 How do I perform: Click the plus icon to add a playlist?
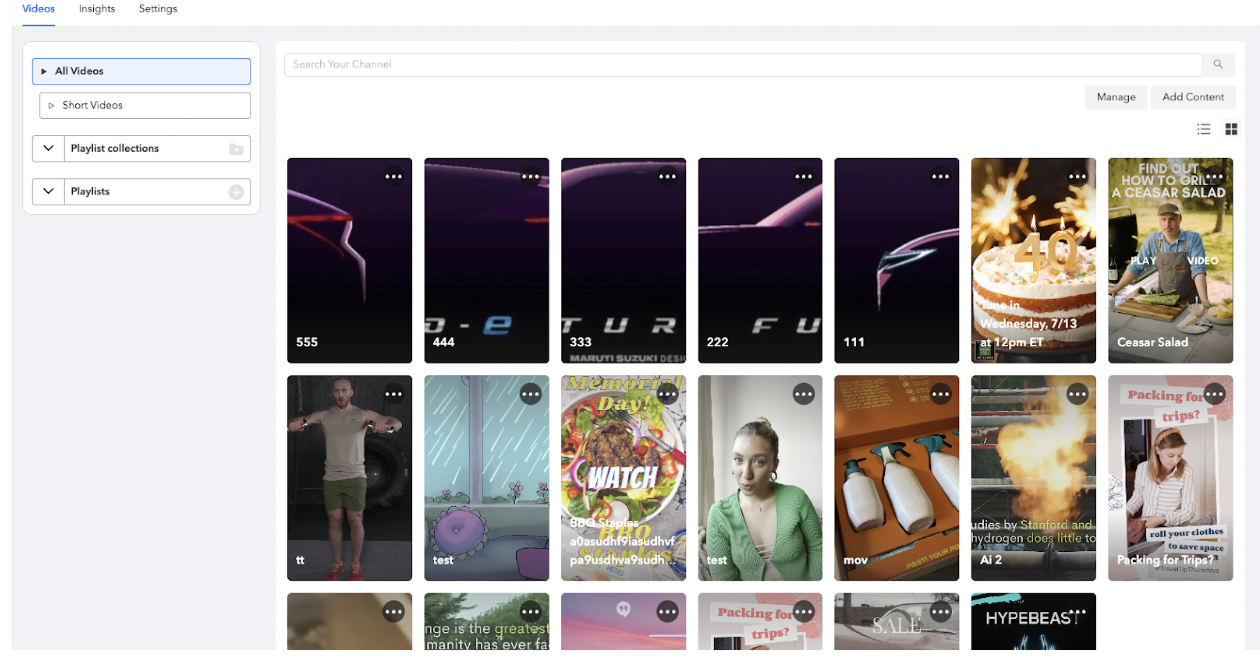(x=237, y=191)
